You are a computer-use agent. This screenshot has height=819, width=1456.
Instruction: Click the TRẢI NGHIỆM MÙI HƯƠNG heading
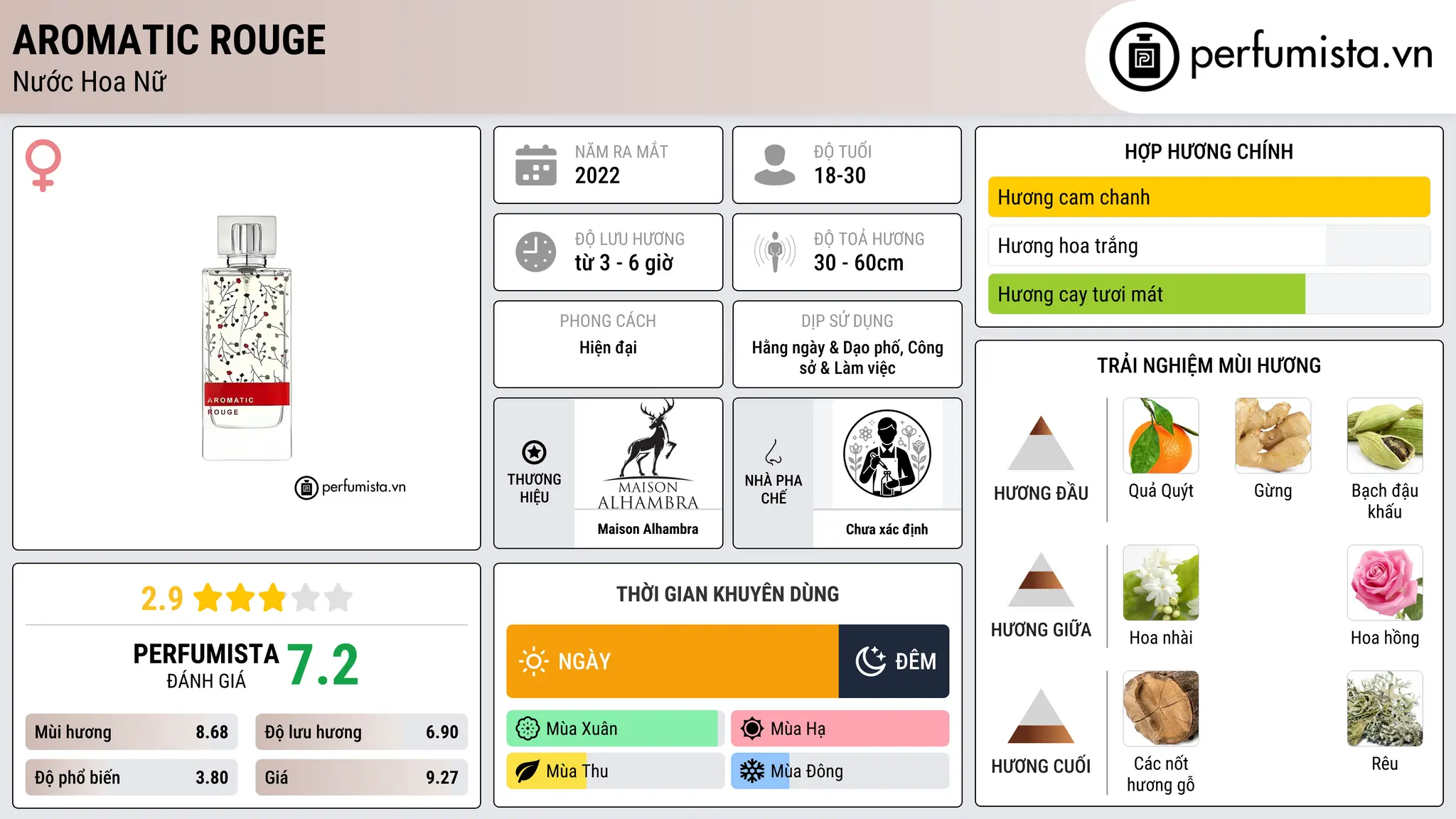[x=1209, y=365]
